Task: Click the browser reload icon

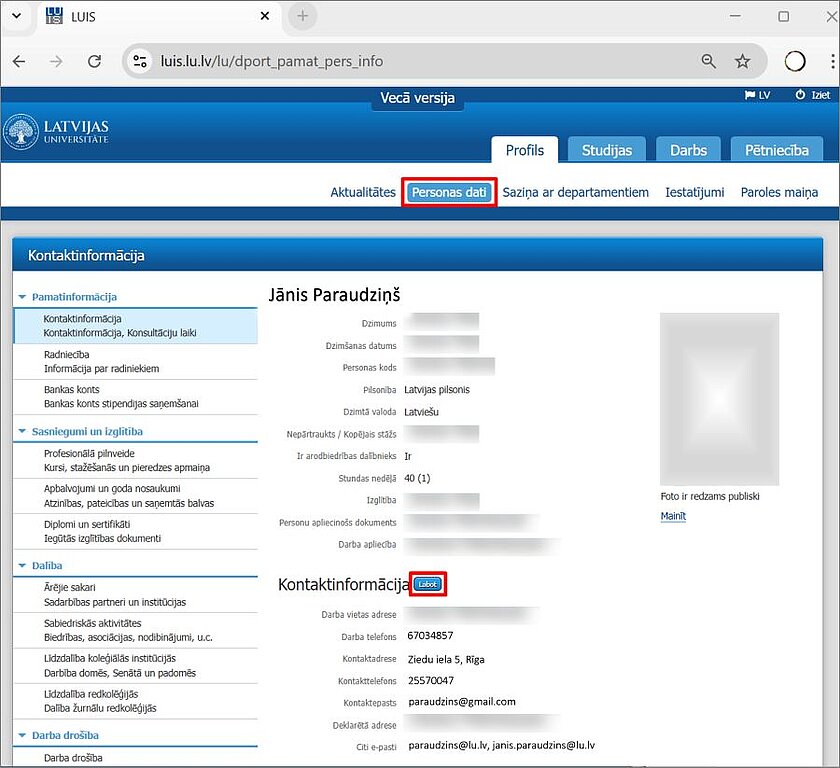Action: [x=95, y=61]
